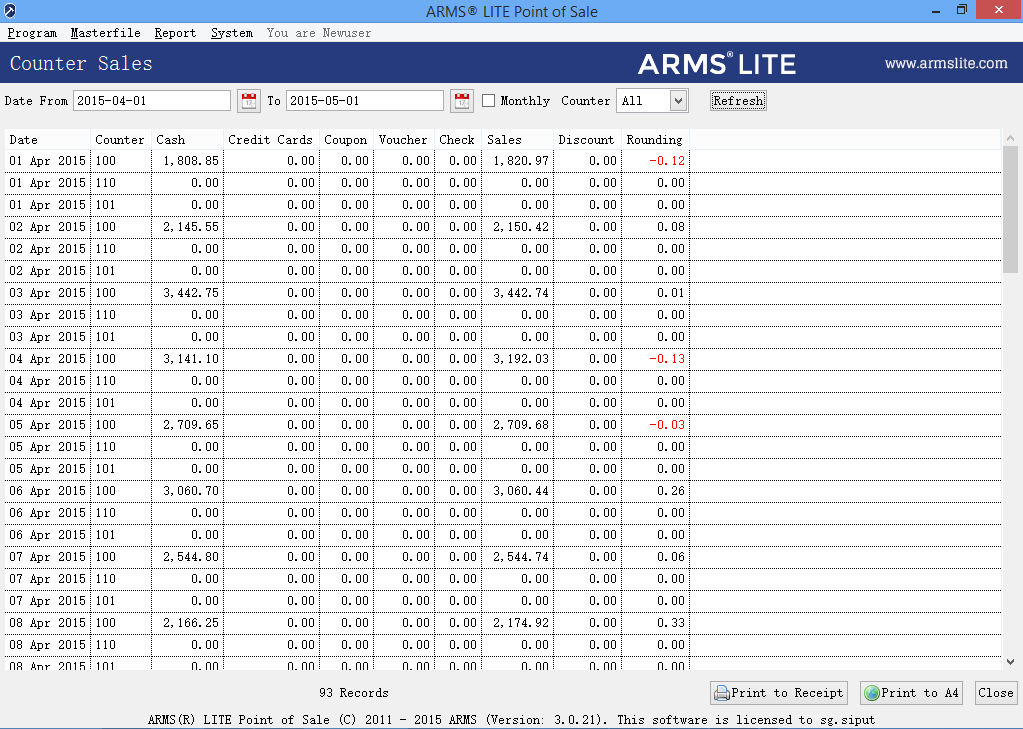Click the Date From input field

click(x=152, y=101)
